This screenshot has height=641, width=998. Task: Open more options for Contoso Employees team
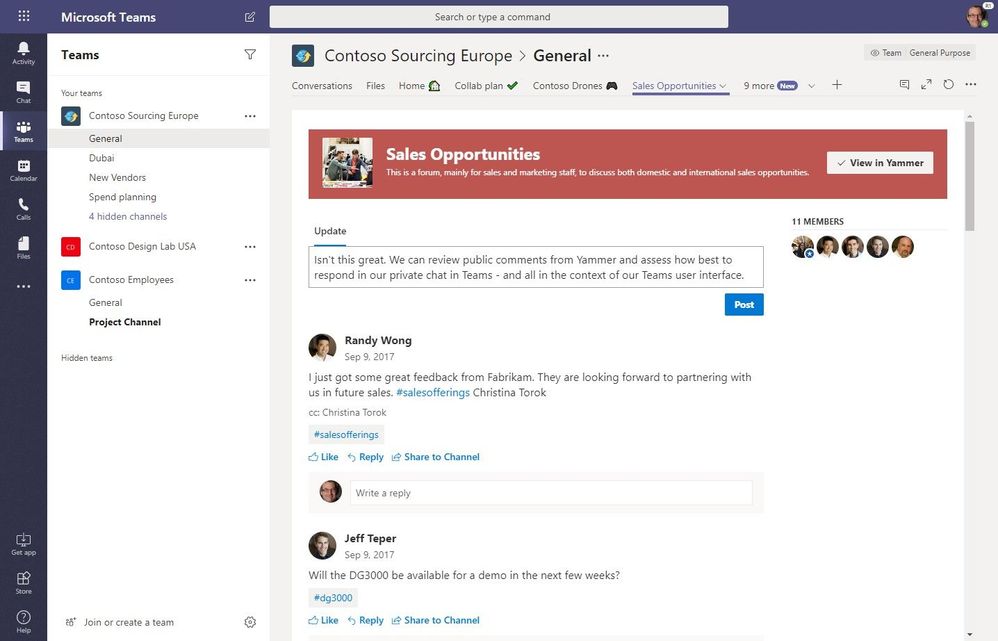(250, 279)
